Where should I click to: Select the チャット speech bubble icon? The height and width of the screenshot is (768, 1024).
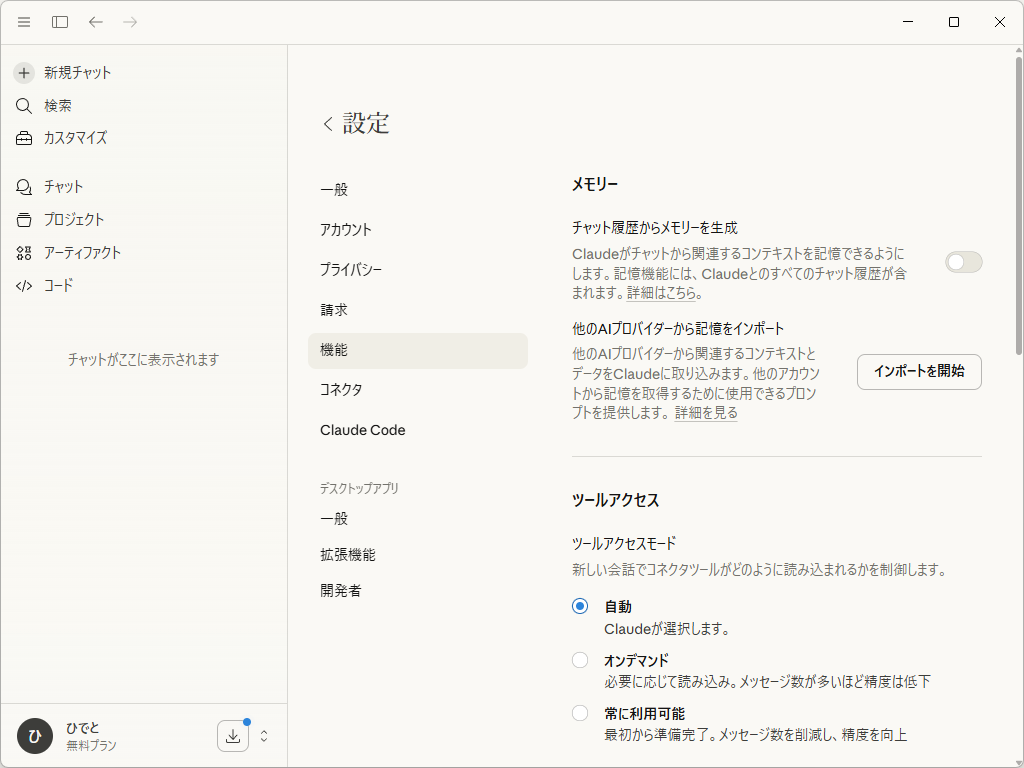pyautogui.click(x=24, y=186)
